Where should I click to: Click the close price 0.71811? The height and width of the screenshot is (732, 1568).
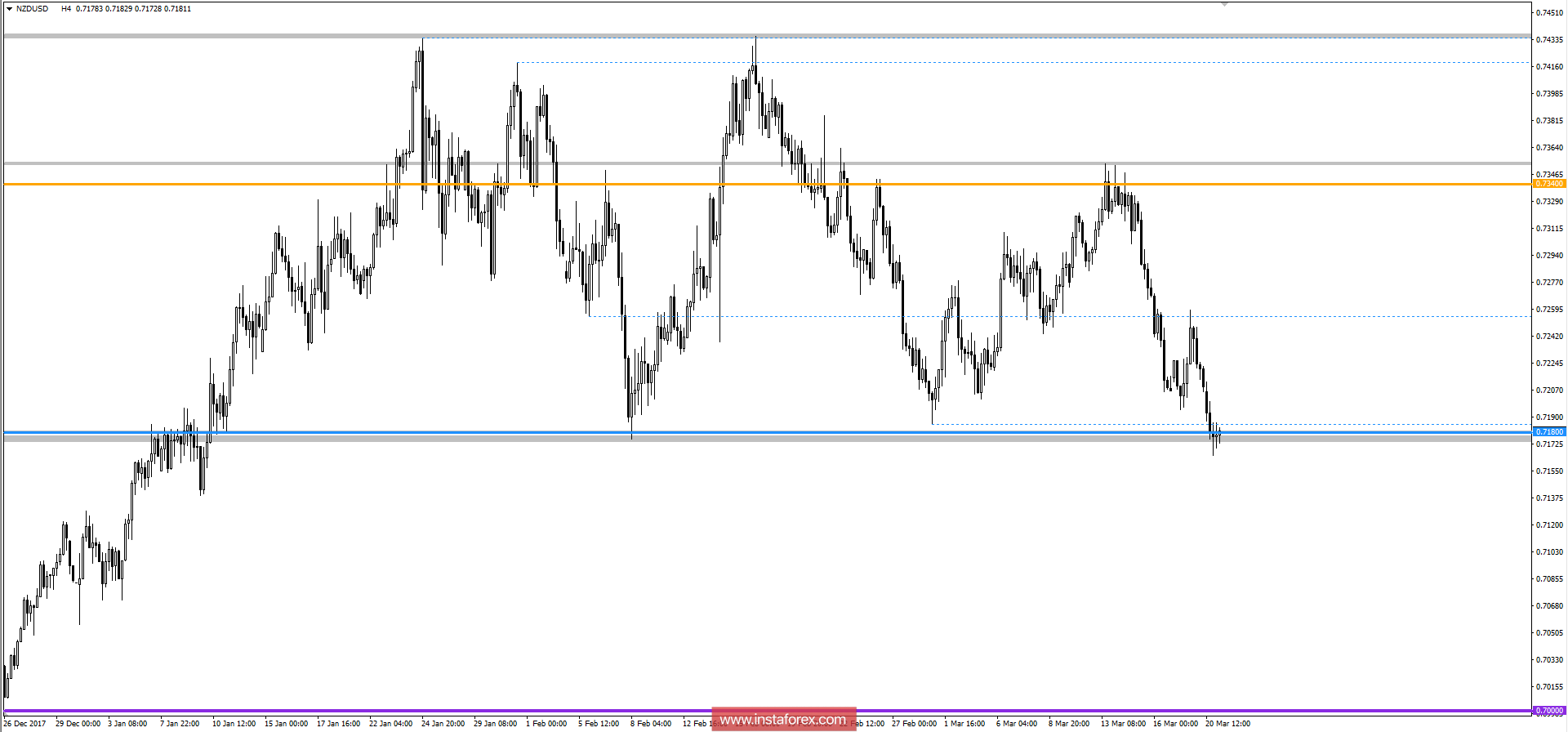tap(177, 9)
